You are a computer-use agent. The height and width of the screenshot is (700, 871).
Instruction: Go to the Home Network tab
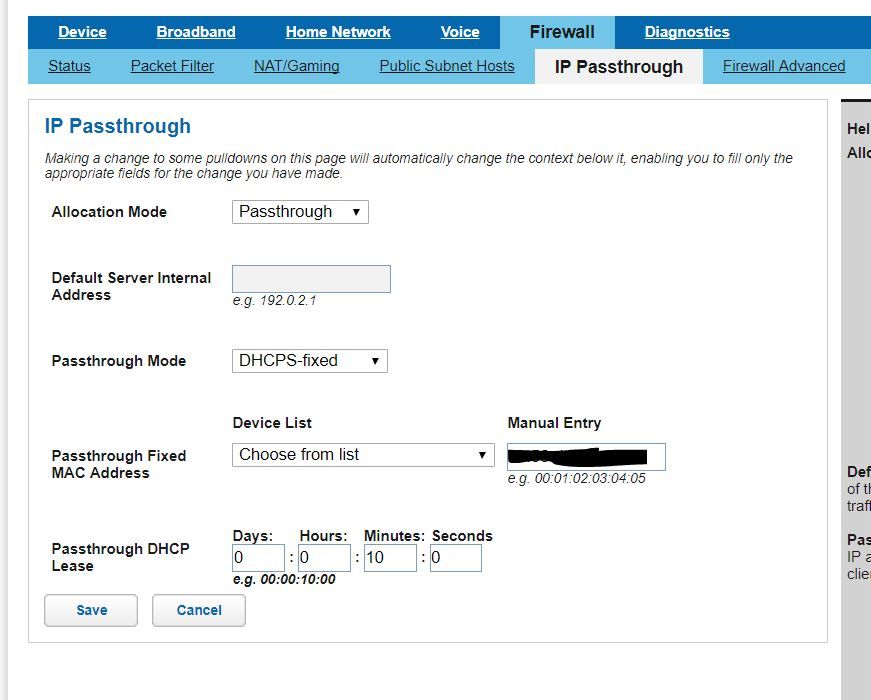point(338,32)
